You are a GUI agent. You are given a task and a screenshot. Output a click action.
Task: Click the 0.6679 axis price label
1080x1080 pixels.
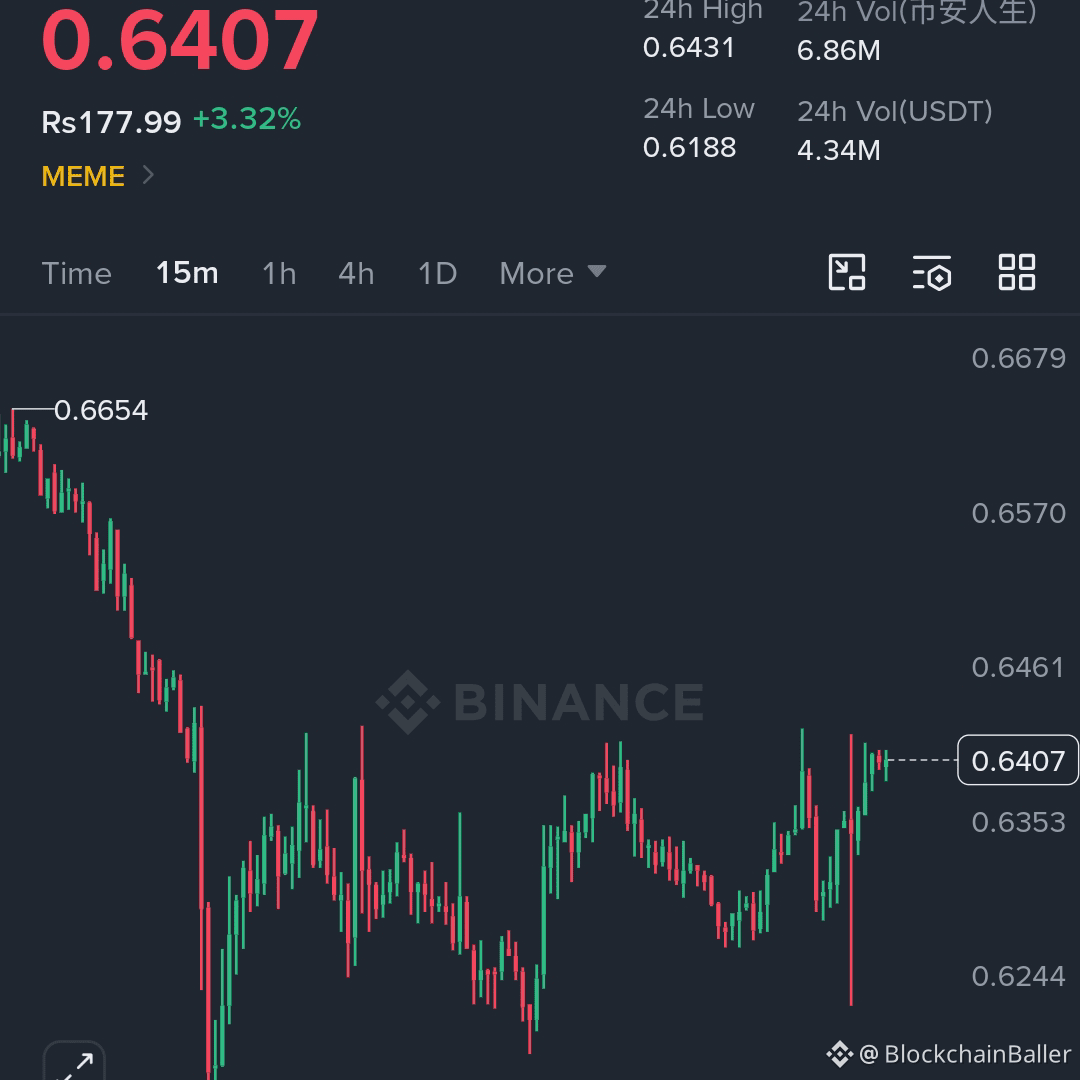[x=1018, y=358]
